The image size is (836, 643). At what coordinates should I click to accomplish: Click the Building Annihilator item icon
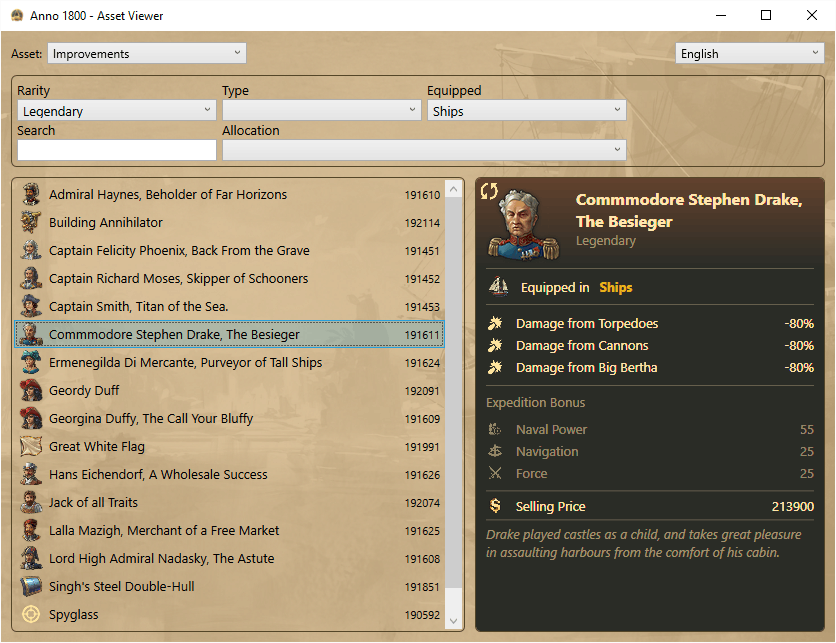tap(31, 222)
